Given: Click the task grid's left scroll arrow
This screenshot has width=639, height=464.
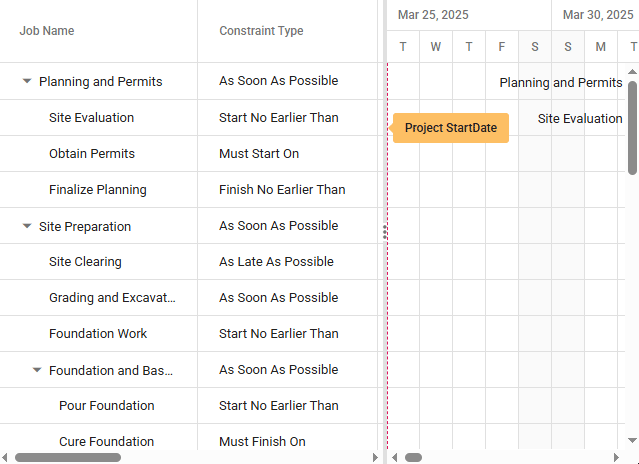Looking at the screenshot, I should click(6, 457).
